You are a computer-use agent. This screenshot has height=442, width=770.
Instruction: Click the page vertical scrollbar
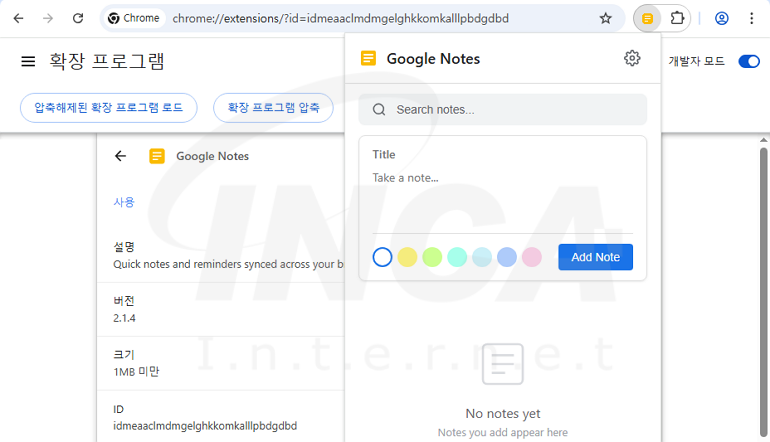[764, 290]
